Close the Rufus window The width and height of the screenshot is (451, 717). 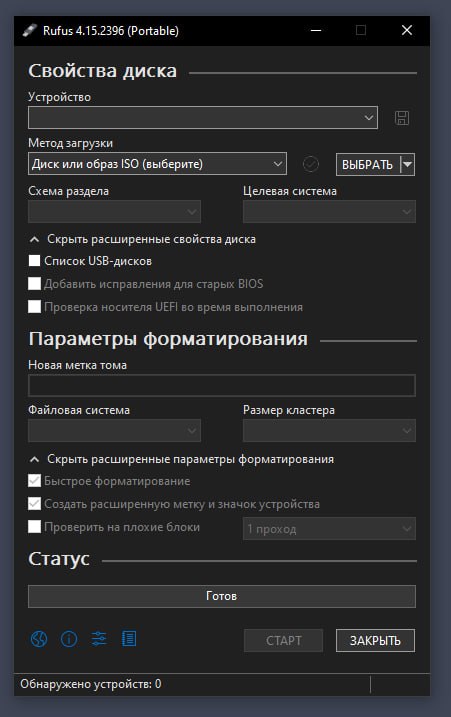pyautogui.click(x=407, y=31)
